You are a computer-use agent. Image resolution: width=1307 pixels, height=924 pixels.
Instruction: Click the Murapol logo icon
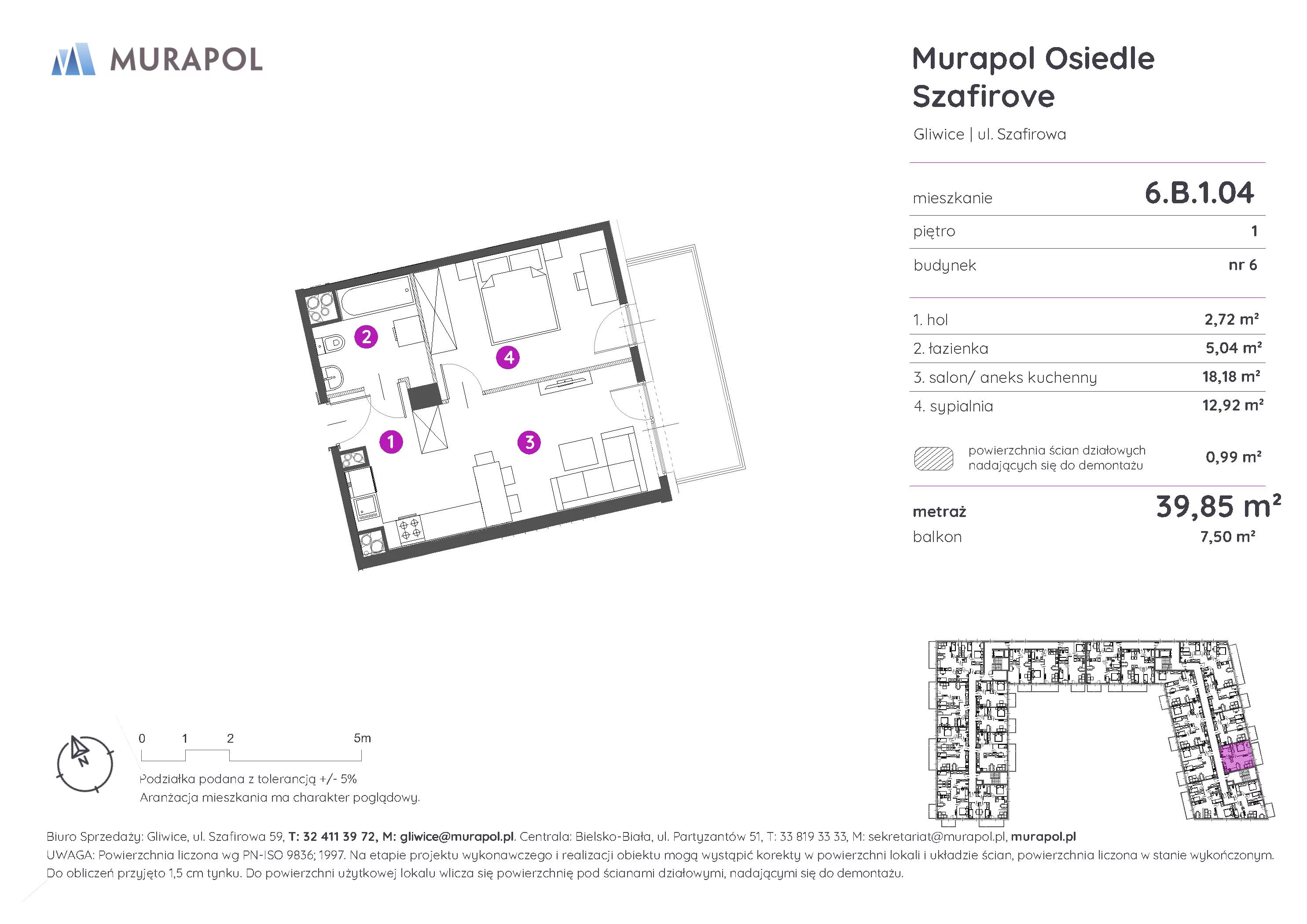(73, 59)
